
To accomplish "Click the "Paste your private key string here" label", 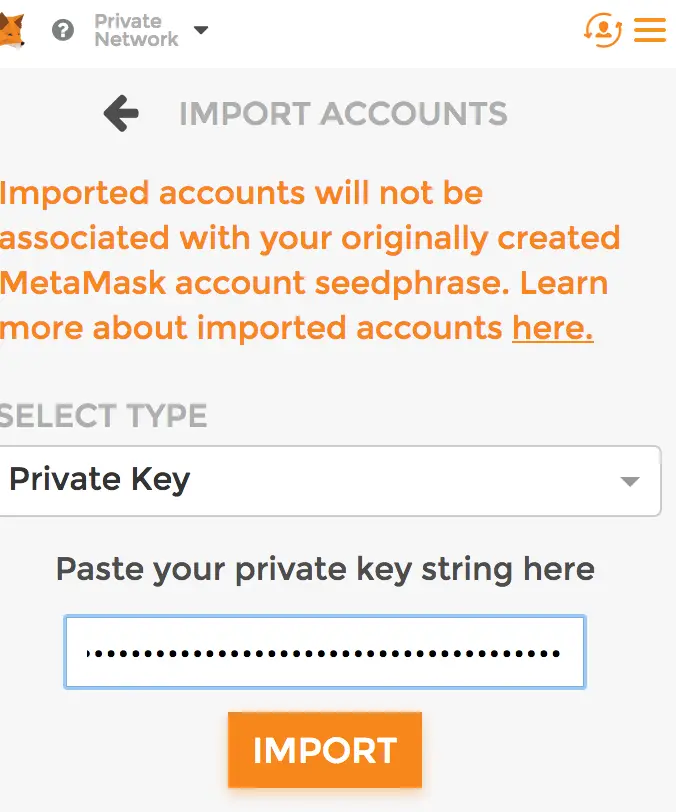I will 325,570.
